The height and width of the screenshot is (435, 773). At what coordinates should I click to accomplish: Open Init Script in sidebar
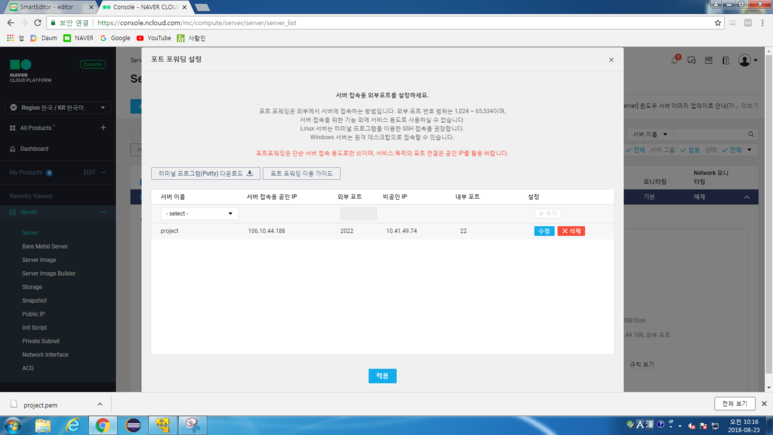click(35, 327)
